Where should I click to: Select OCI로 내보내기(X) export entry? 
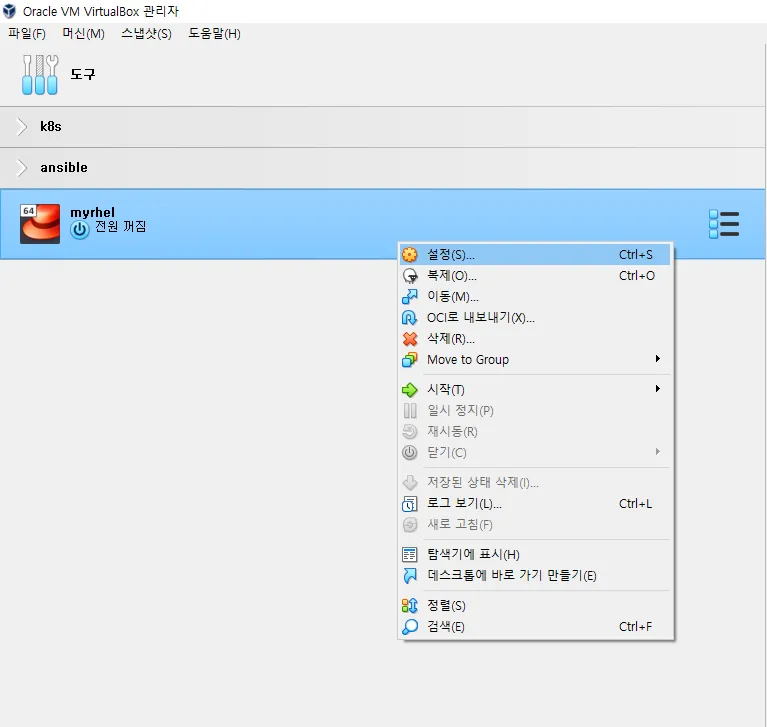click(x=535, y=318)
